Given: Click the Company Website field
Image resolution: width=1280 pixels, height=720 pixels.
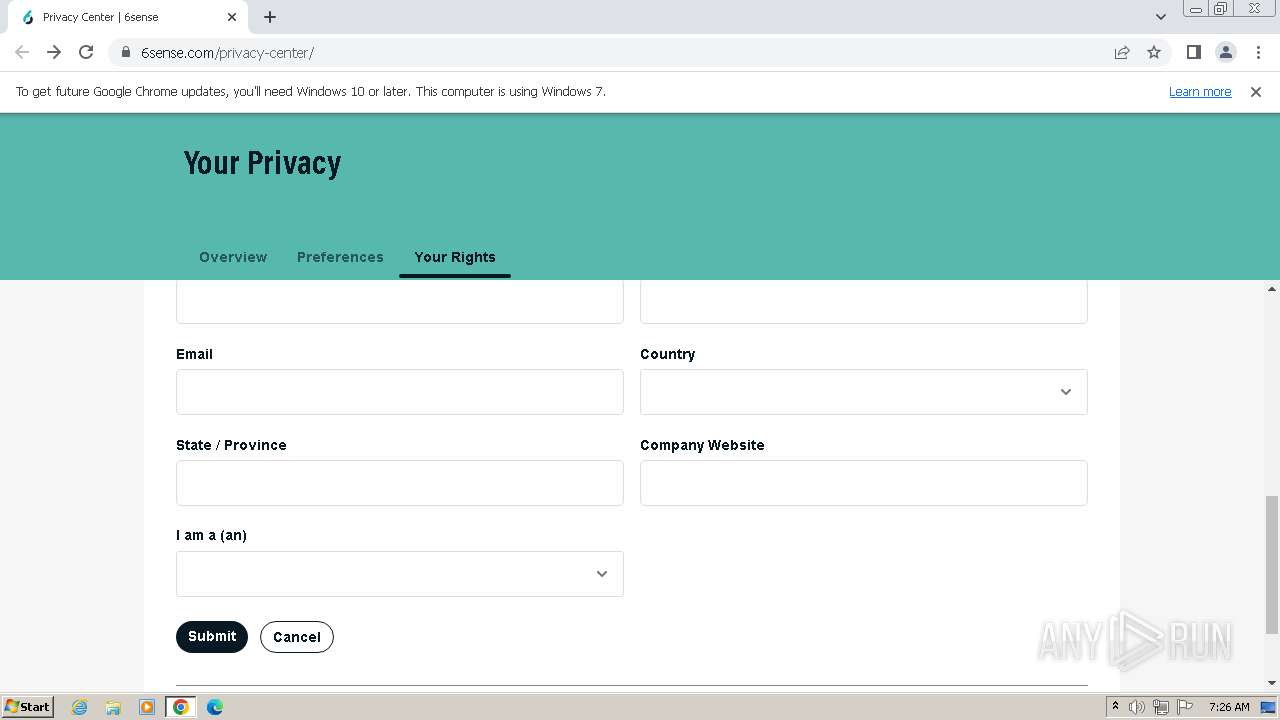Looking at the screenshot, I should pos(864,483).
